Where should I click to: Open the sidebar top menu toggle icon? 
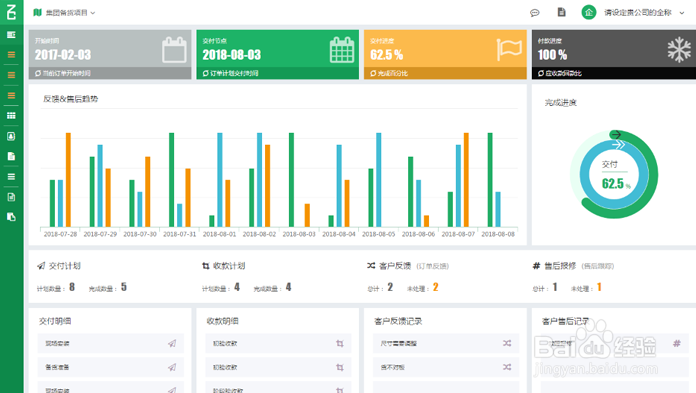[12, 35]
